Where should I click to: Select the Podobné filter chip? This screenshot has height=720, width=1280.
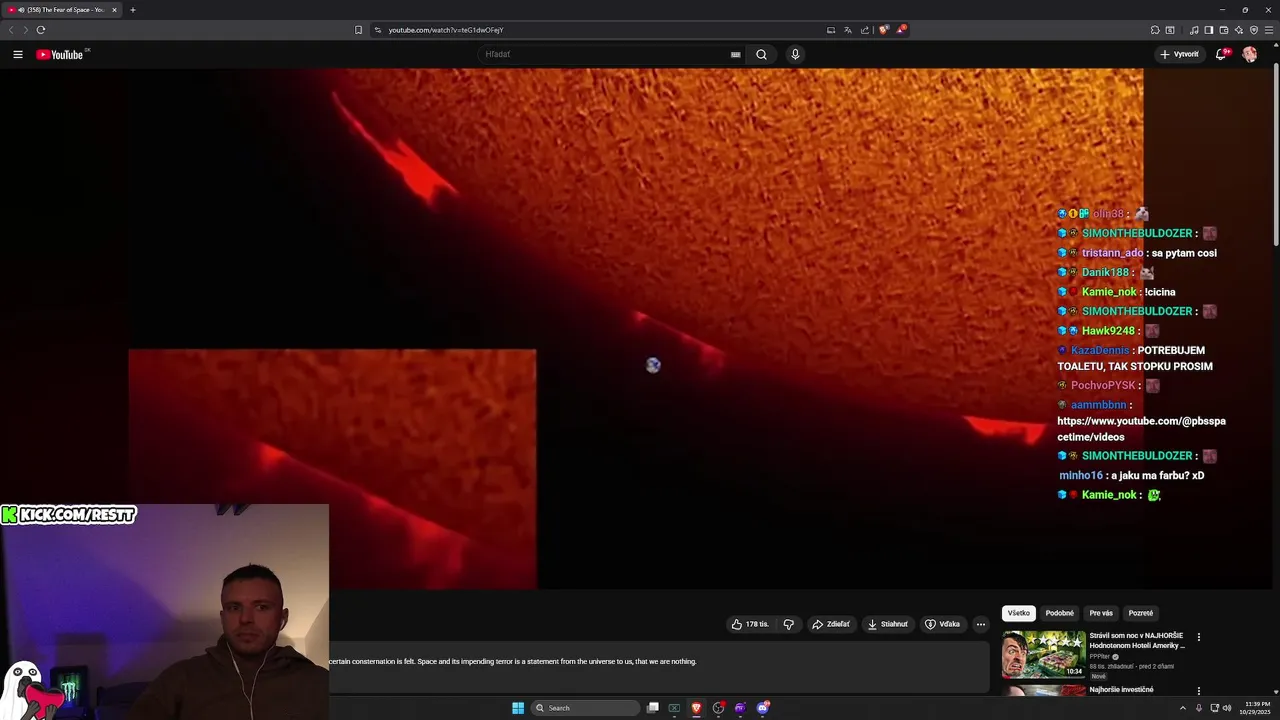[1059, 613]
